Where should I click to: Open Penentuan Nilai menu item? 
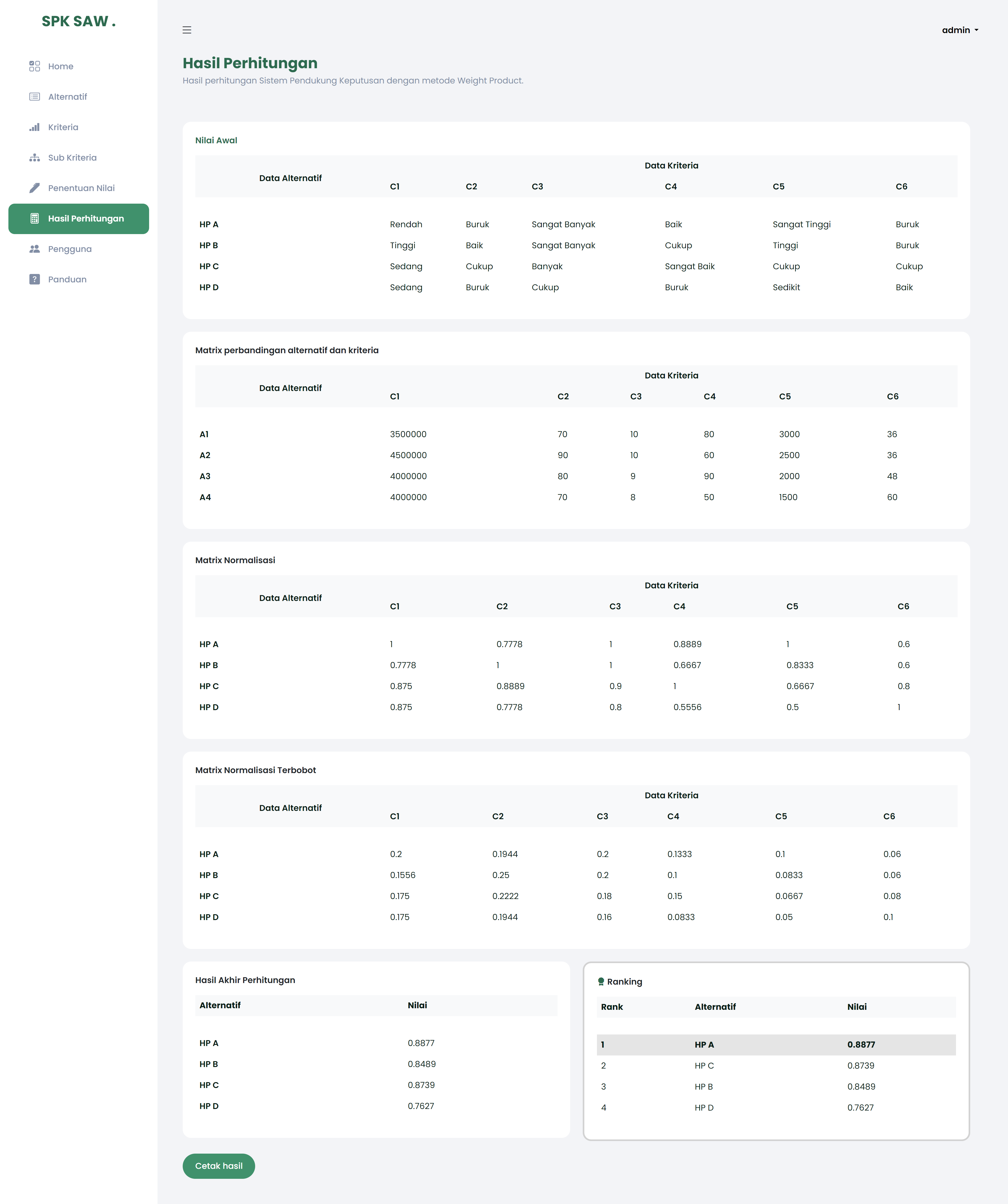pyautogui.click(x=78, y=188)
